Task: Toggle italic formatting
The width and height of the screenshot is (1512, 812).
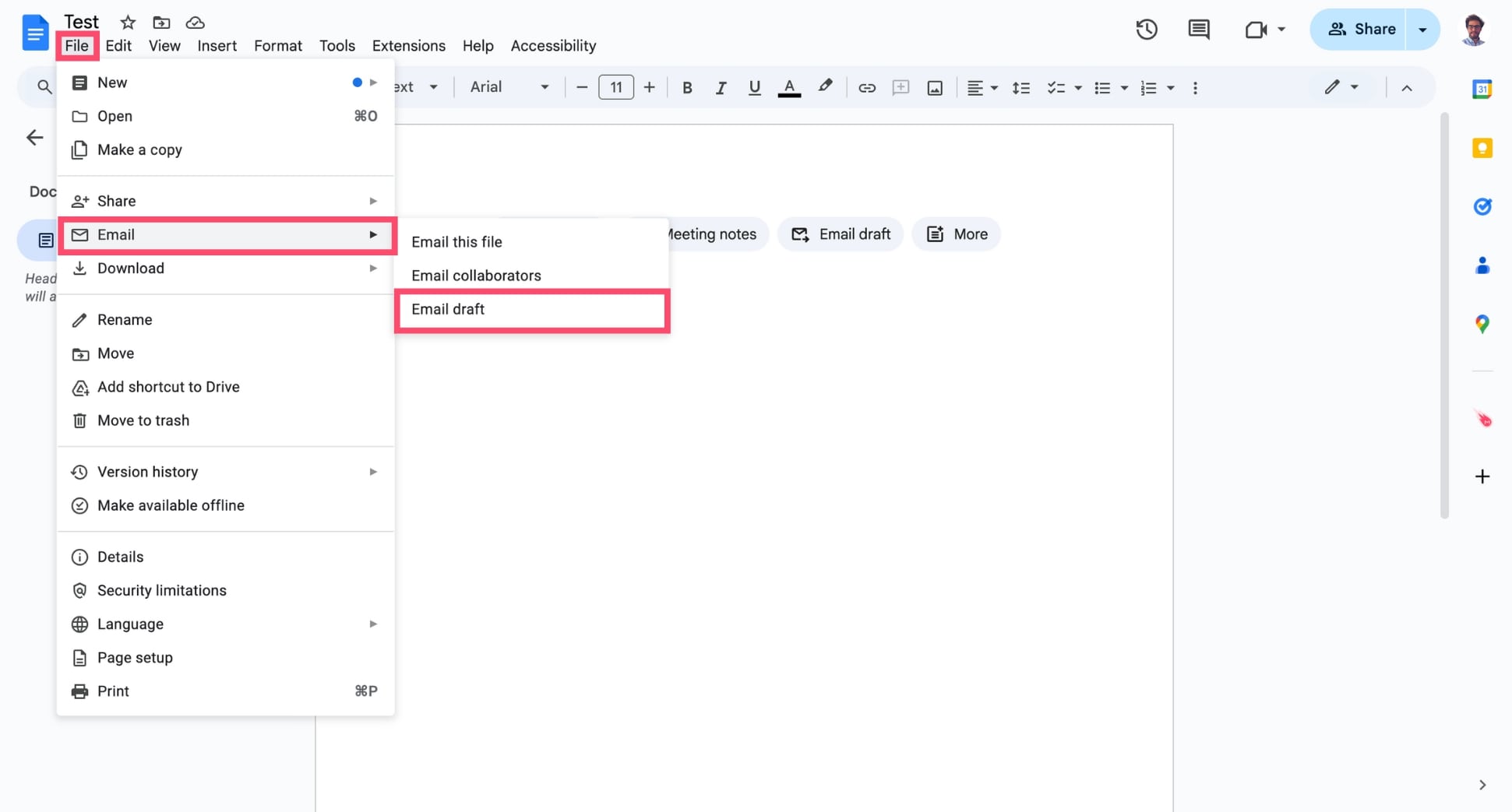Action: point(721,87)
